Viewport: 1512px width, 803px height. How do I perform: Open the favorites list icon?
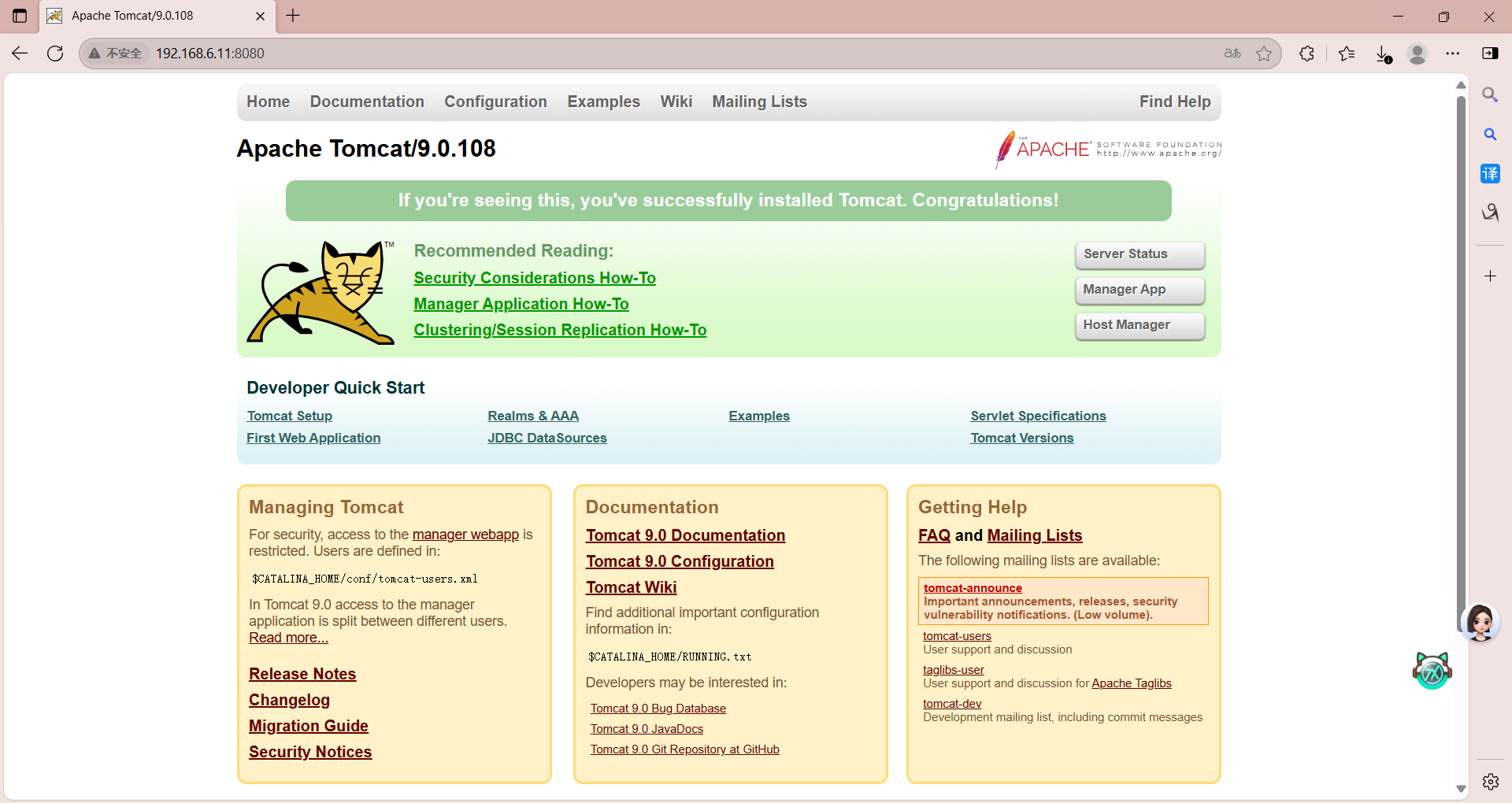coord(1347,54)
